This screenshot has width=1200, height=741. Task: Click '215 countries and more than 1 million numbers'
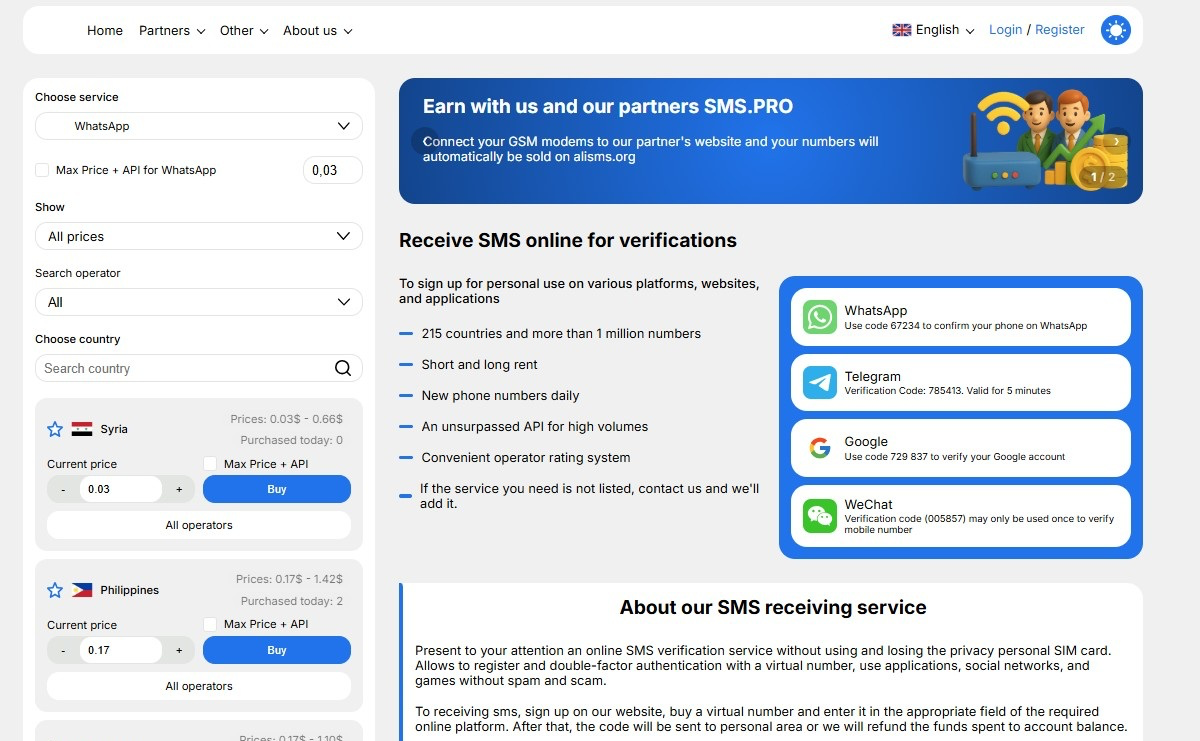(x=561, y=334)
